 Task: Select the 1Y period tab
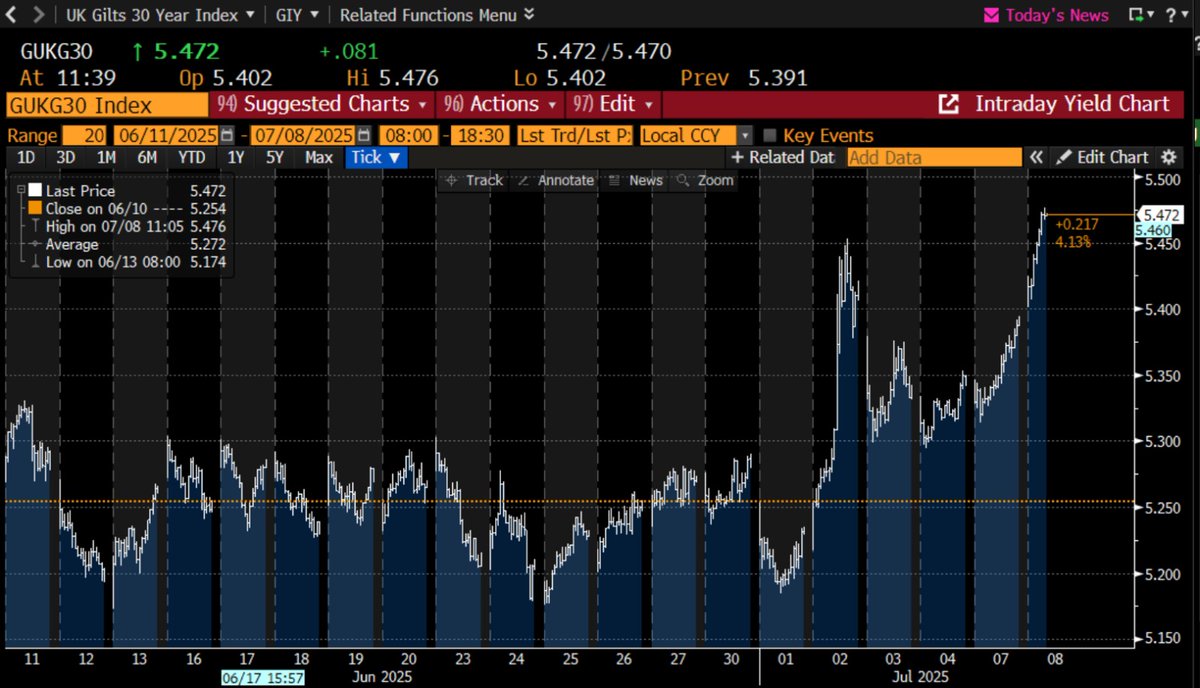[236, 157]
